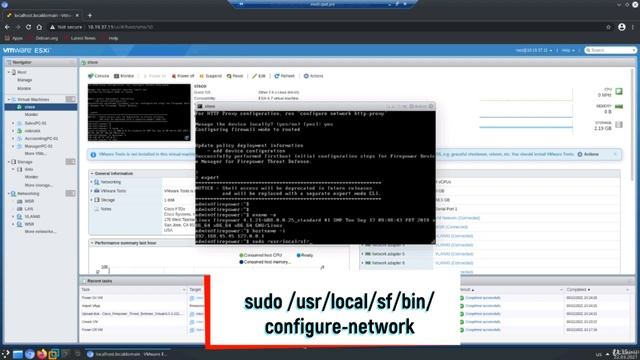Switch to VMware ESXi taskbar window entry
640x360 pixels.
(128, 354)
